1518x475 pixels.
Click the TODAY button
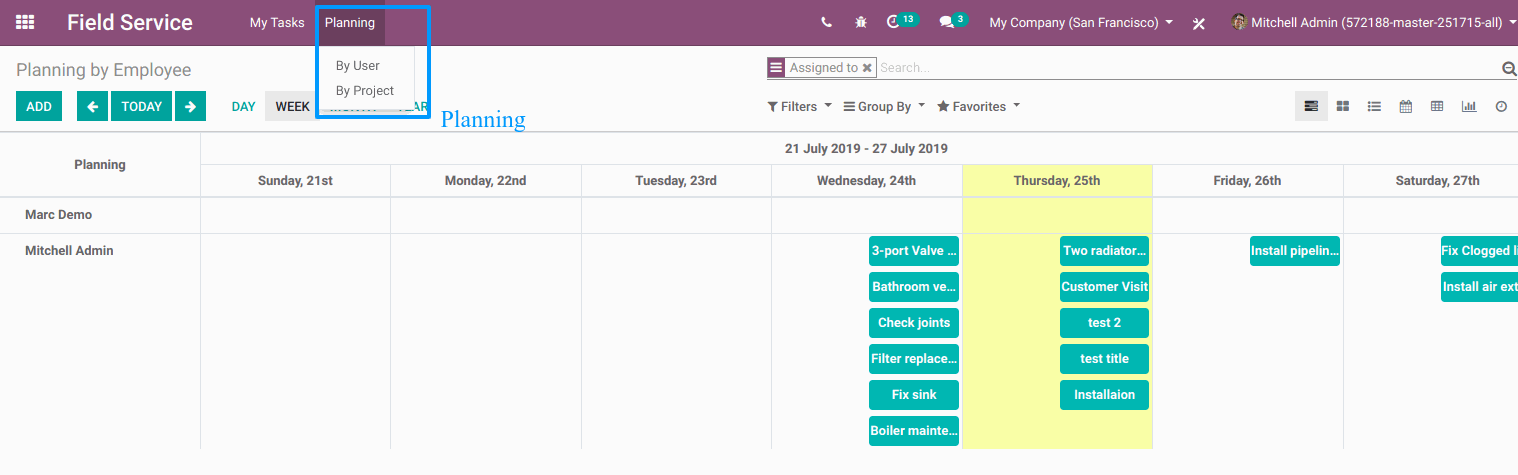[141, 106]
